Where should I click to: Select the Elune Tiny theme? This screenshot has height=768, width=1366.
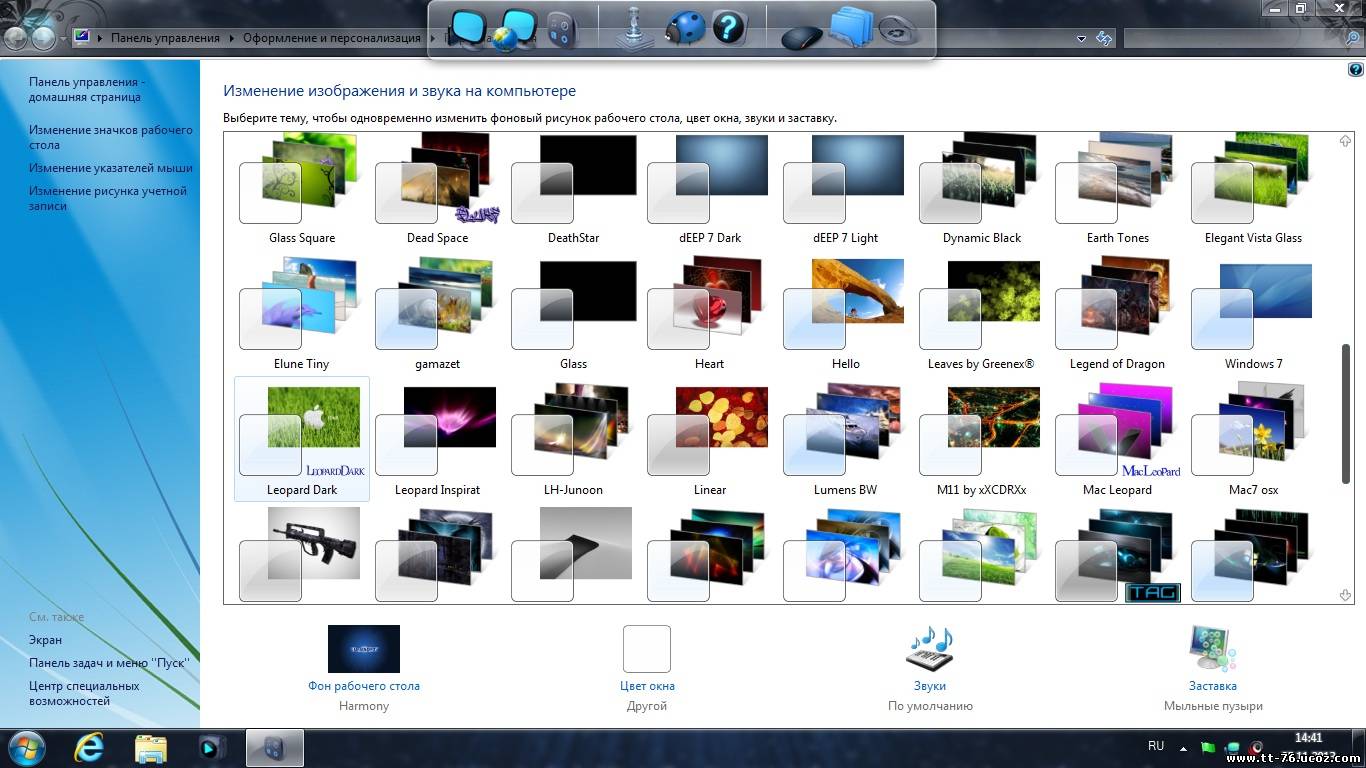pyautogui.click(x=302, y=314)
